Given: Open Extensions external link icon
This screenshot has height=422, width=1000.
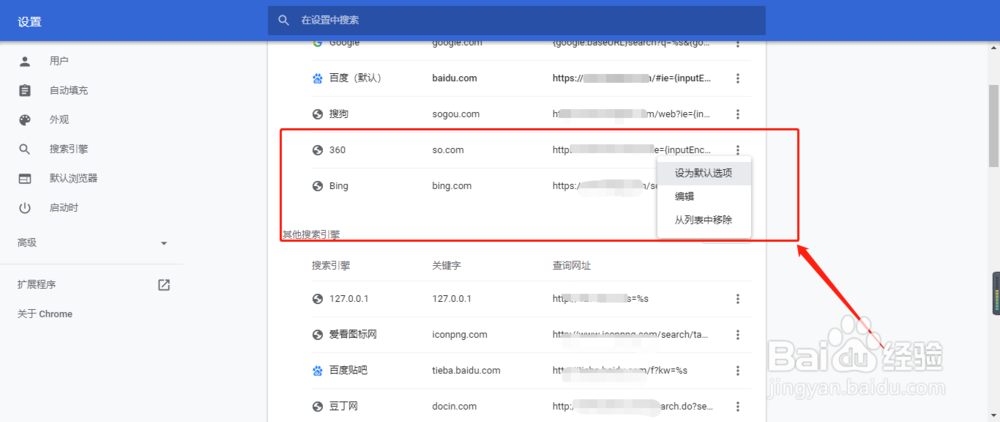Looking at the screenshot, I should (x=164, y=285).
